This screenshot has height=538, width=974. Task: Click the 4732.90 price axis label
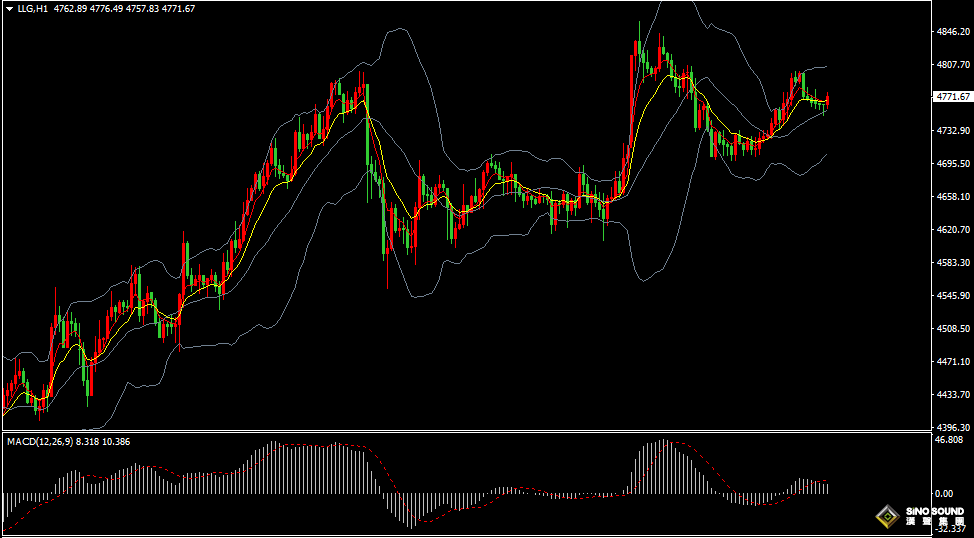click(952, 131)
